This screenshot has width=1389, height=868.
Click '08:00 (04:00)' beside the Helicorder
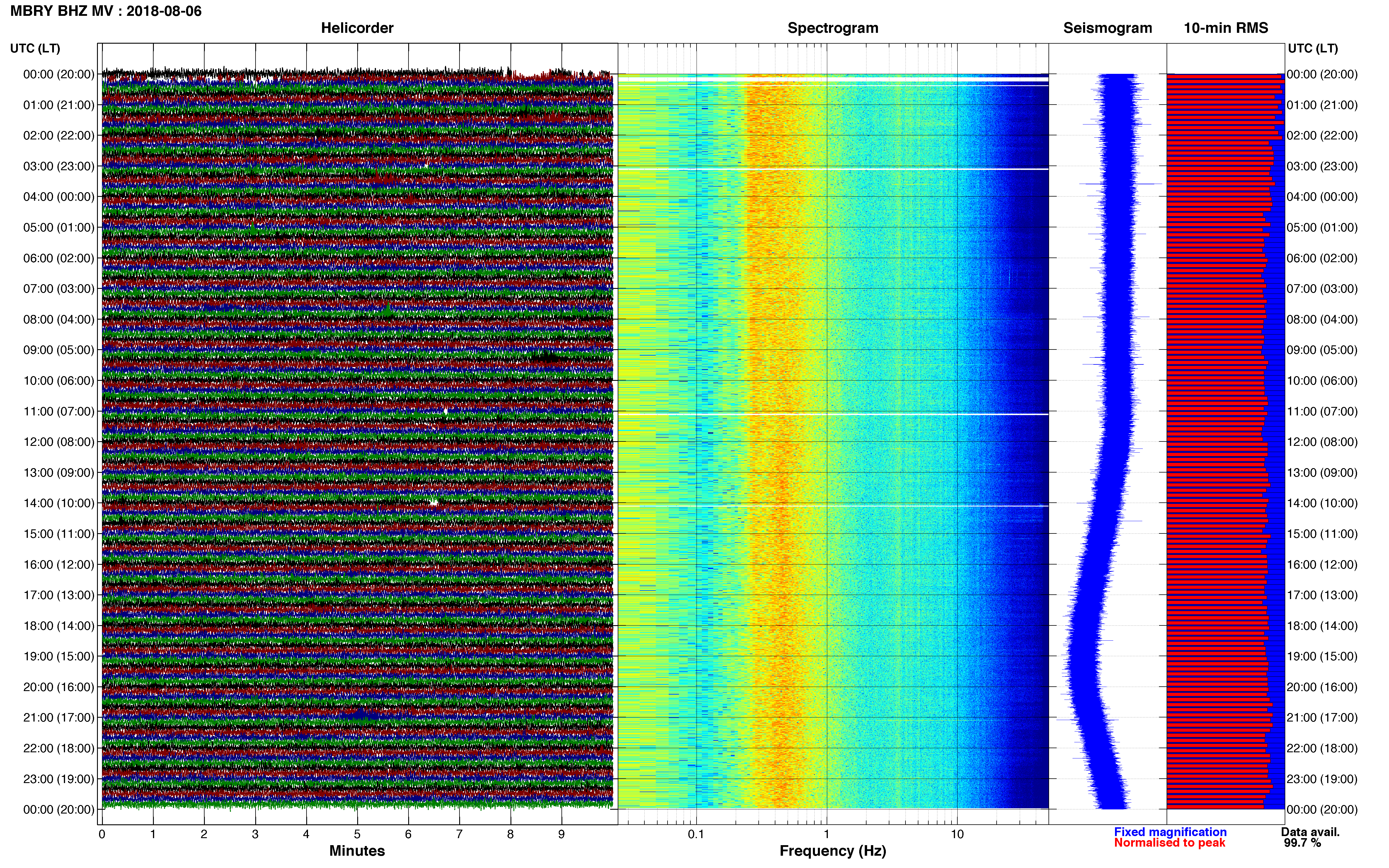pyautogui.click(x=59, y=319)
